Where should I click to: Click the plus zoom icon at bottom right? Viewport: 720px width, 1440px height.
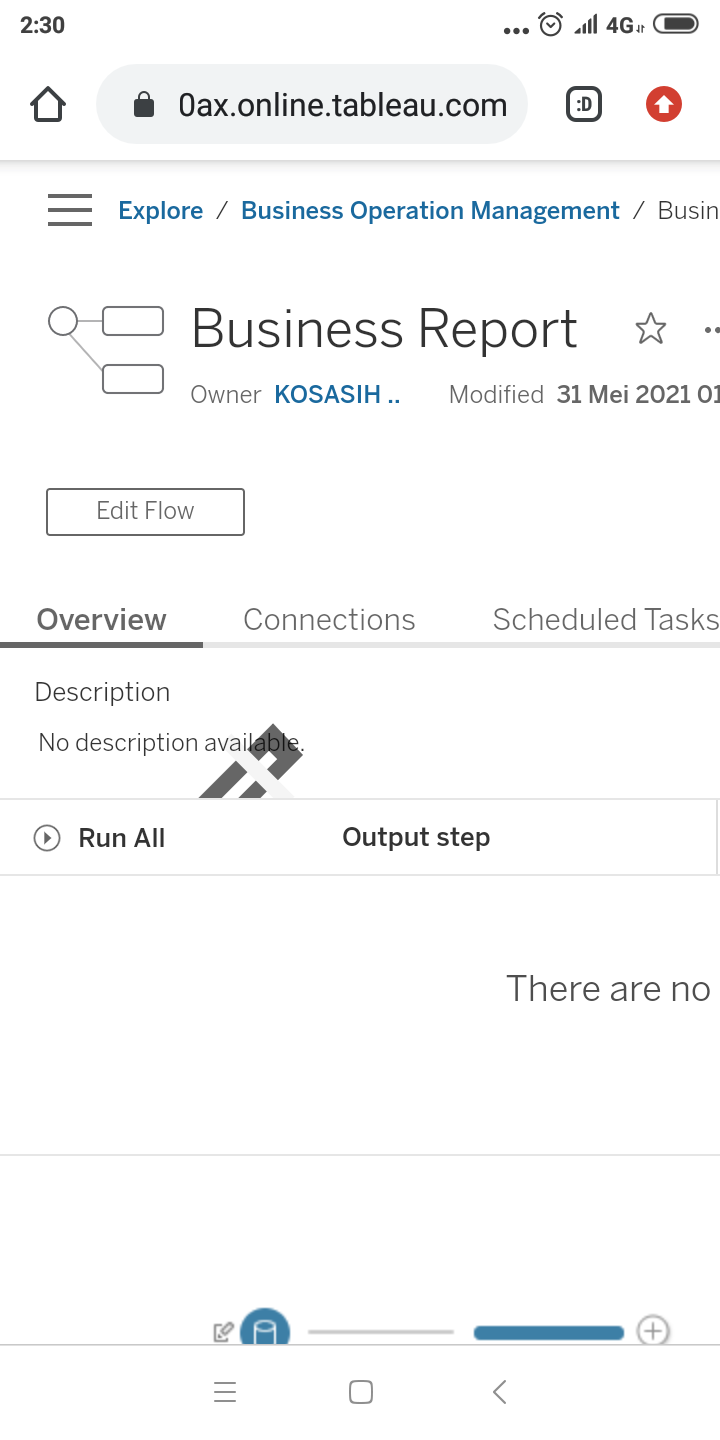[x=653, y=1331]
